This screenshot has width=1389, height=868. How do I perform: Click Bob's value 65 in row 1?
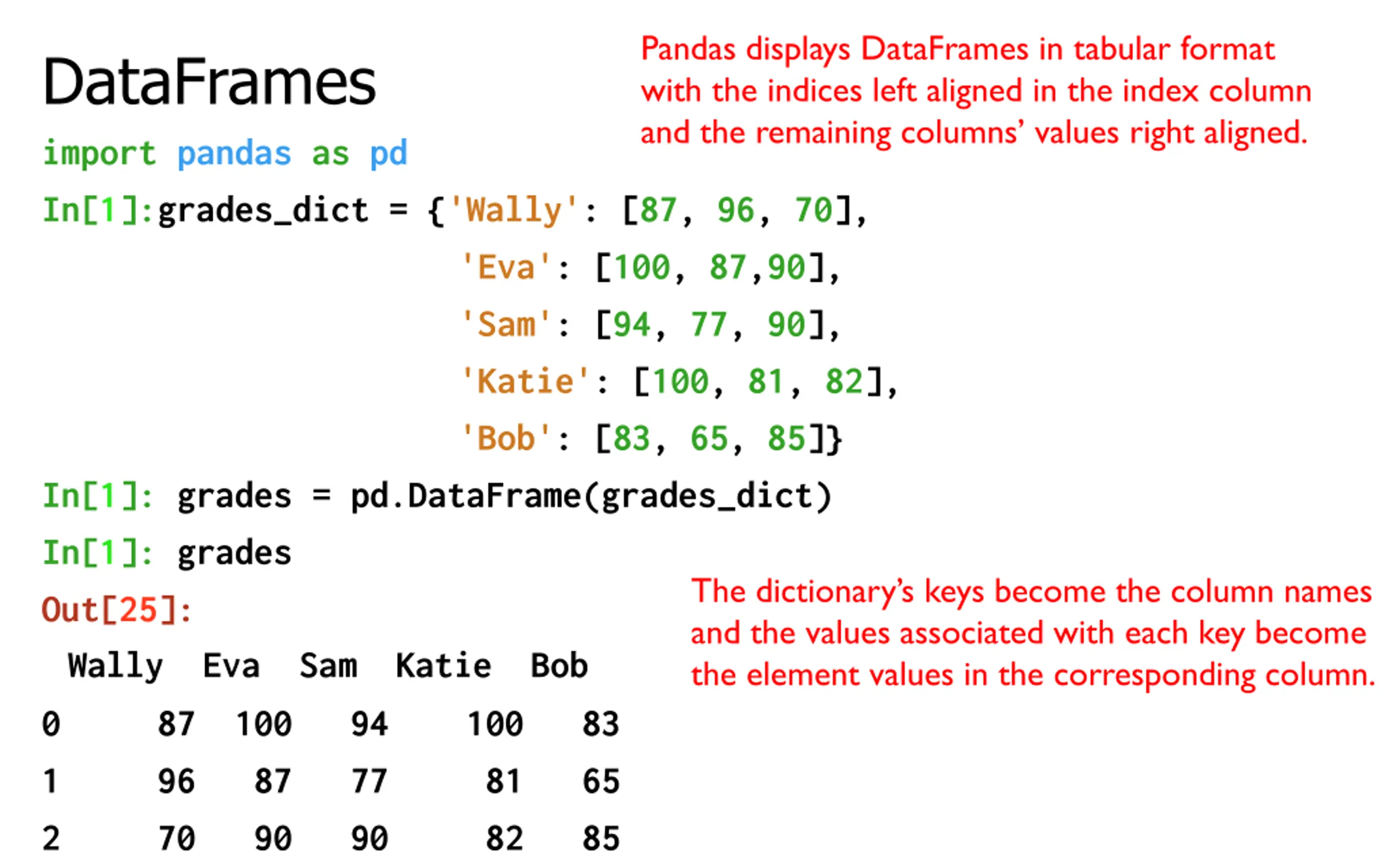(601, 782)
